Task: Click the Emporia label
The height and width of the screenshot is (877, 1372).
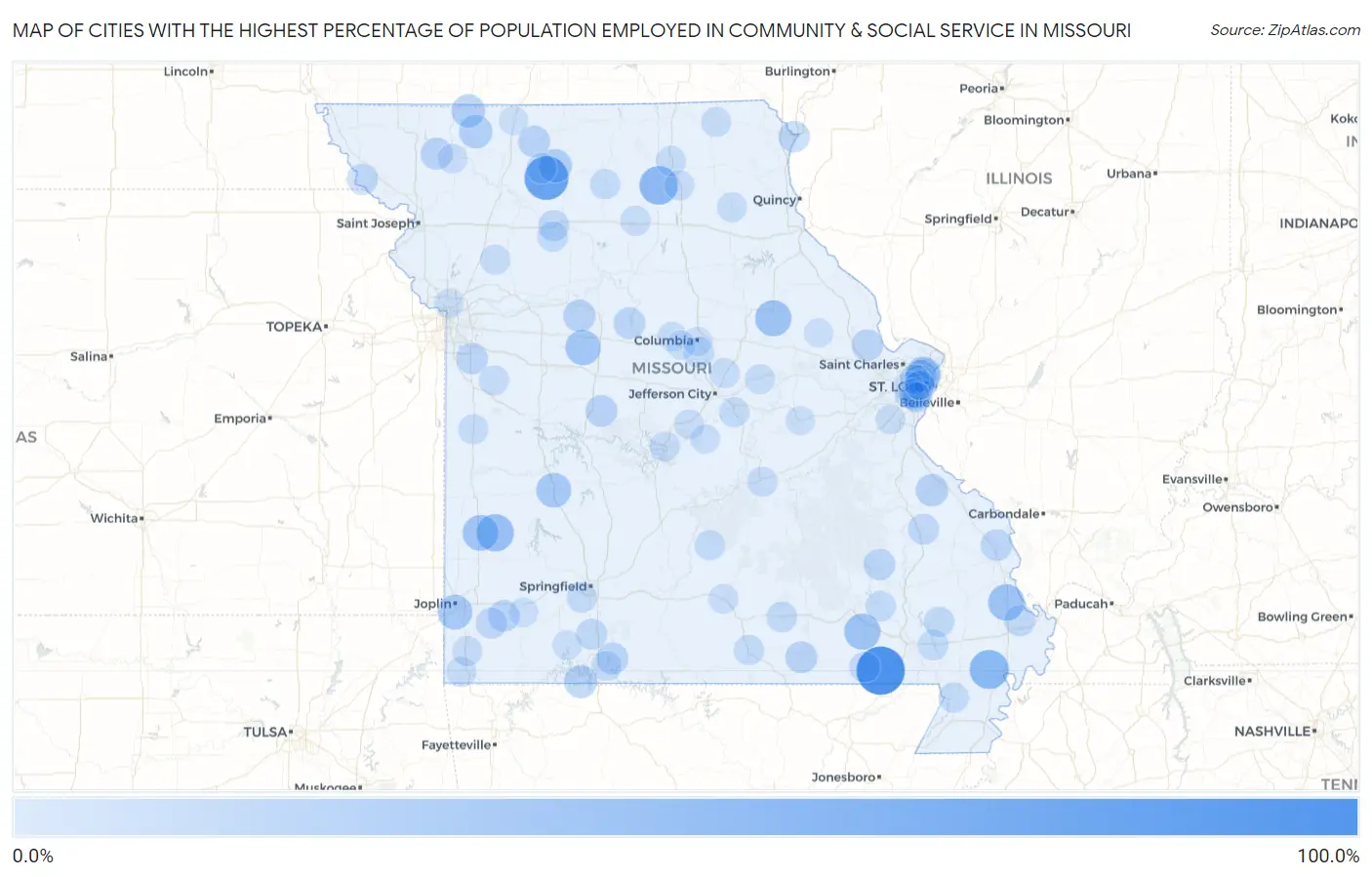Action: click(x=240, y=419)
